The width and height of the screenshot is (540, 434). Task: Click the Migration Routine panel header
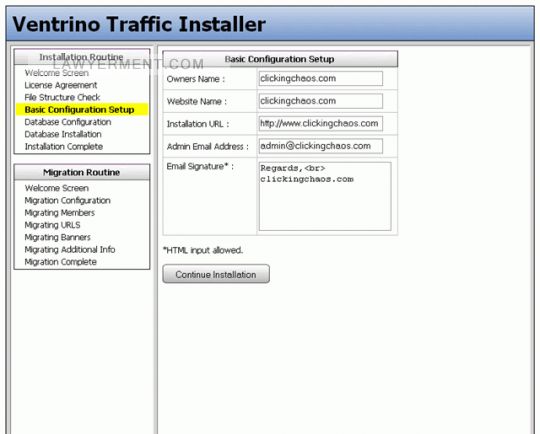click(82, 172)
